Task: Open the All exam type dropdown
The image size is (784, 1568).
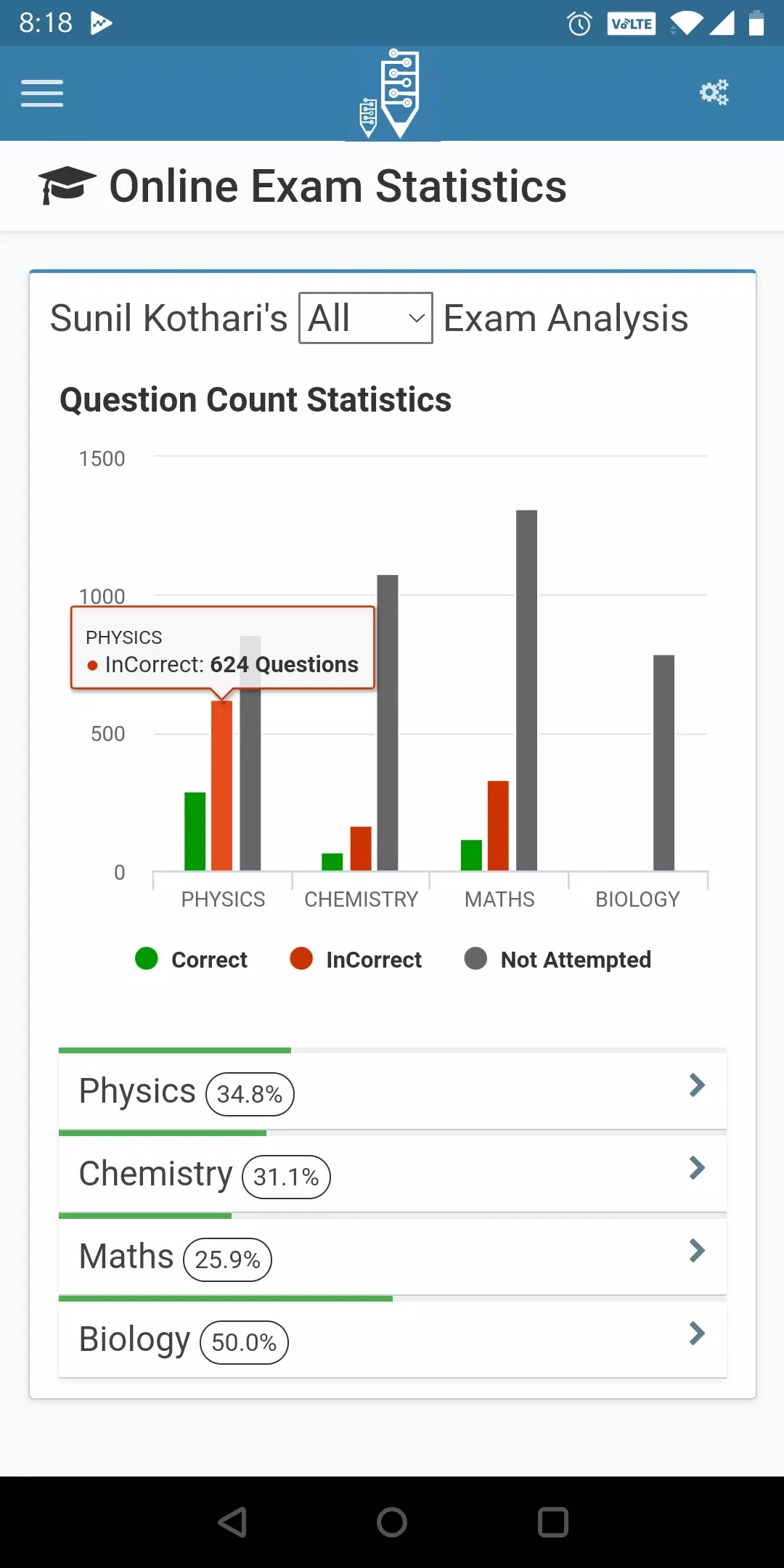Action: pos(366,318)
